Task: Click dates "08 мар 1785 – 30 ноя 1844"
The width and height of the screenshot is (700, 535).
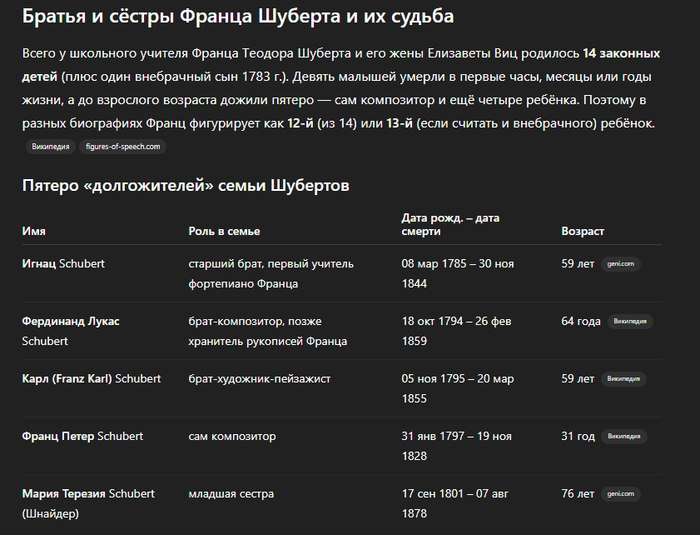Action: click(x=458, y=274)
